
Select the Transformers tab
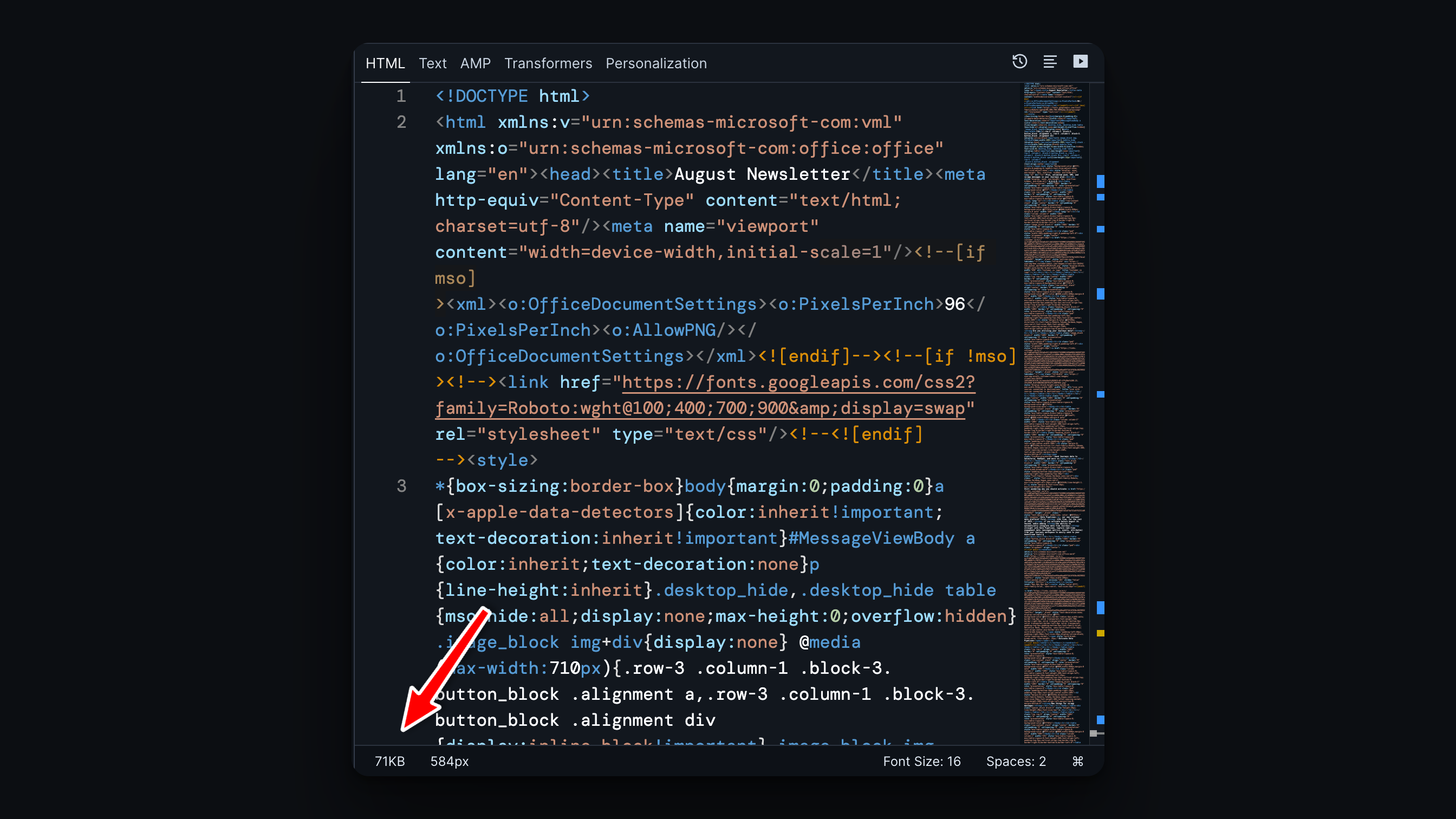pos(548,63)
